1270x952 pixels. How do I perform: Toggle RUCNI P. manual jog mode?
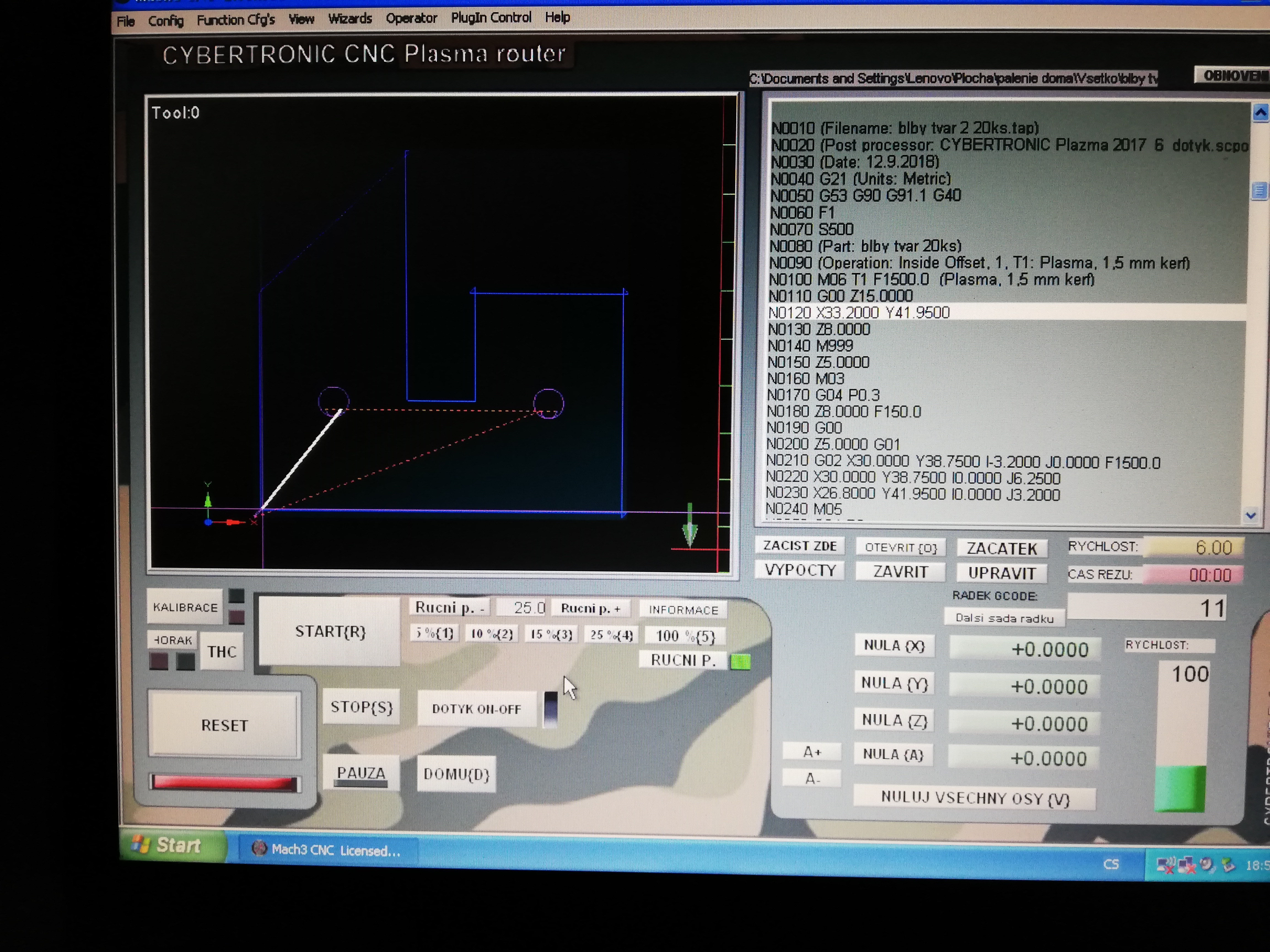(x=683, y=661)
